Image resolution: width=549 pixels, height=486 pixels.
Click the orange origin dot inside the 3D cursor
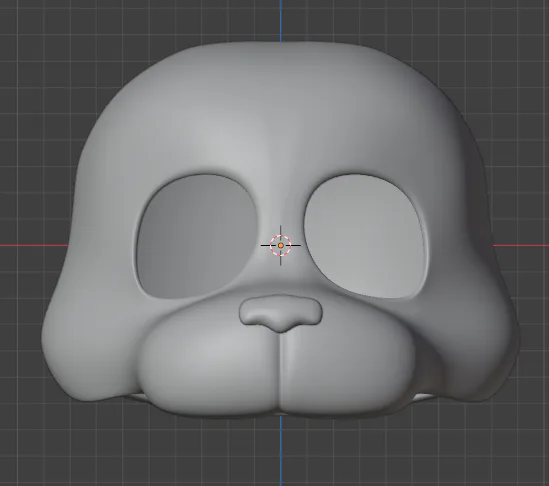280,245
